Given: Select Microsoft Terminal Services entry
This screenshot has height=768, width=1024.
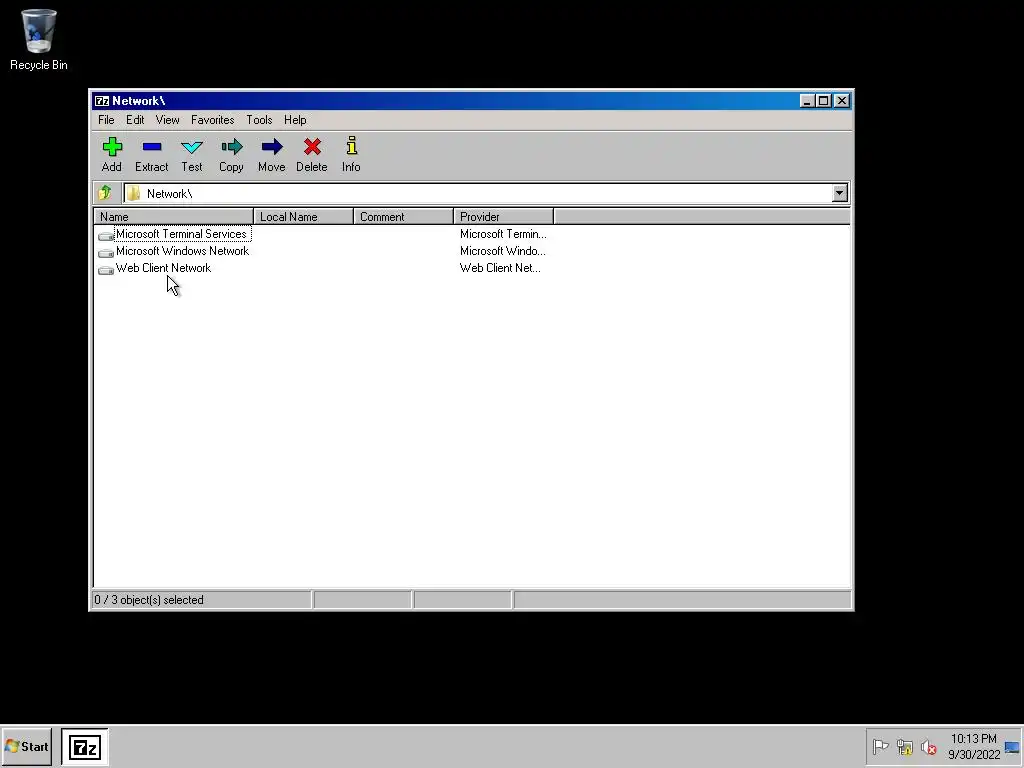Looking at the screenshot, I should click(x=181, y=234).
